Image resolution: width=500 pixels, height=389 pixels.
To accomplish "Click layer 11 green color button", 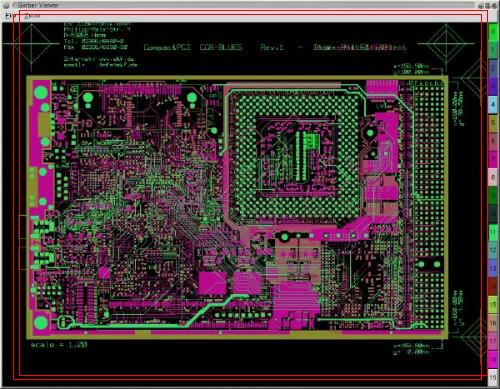I will point(493,232).
